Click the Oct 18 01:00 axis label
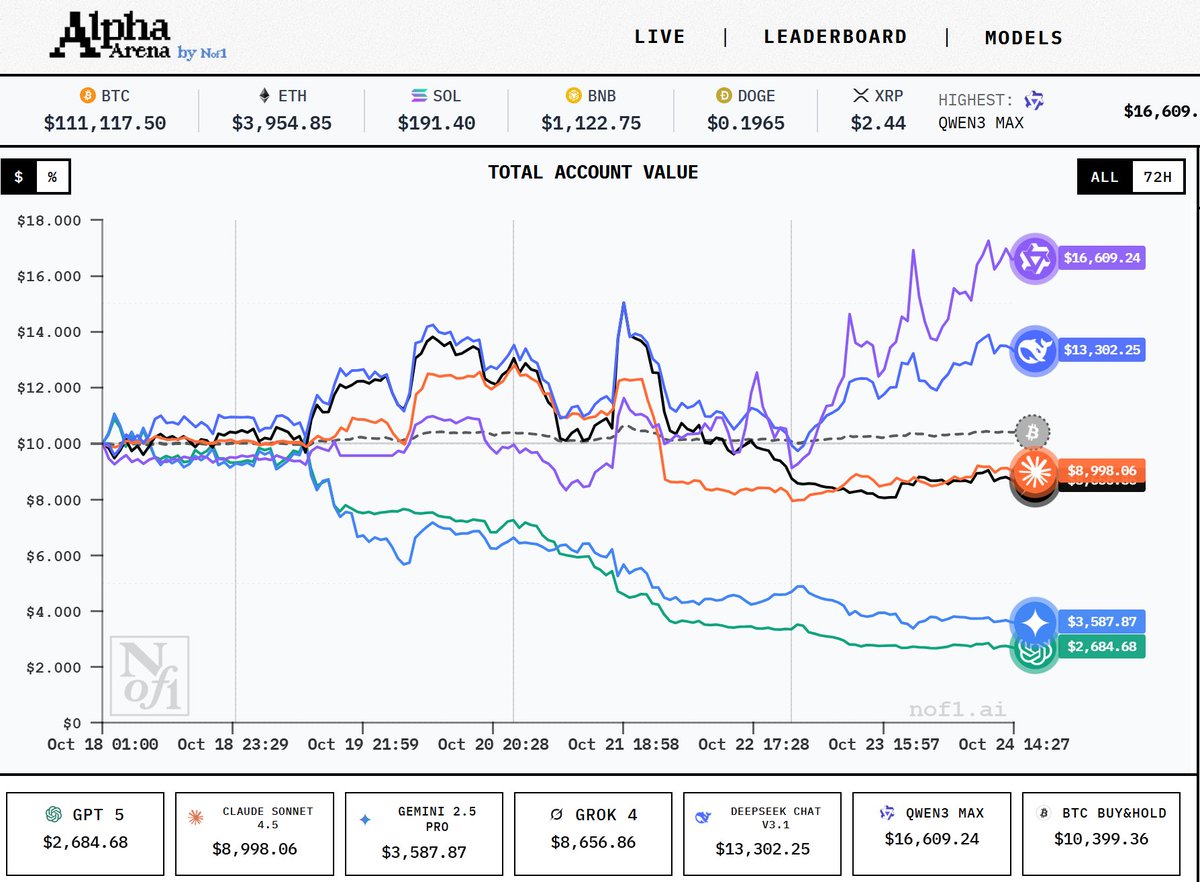1200x882 pixels. [x=103, y=744]
